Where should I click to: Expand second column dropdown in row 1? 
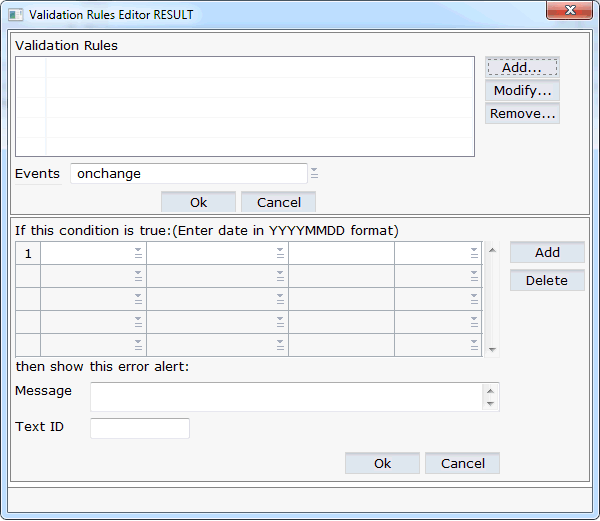pos(280,254)
